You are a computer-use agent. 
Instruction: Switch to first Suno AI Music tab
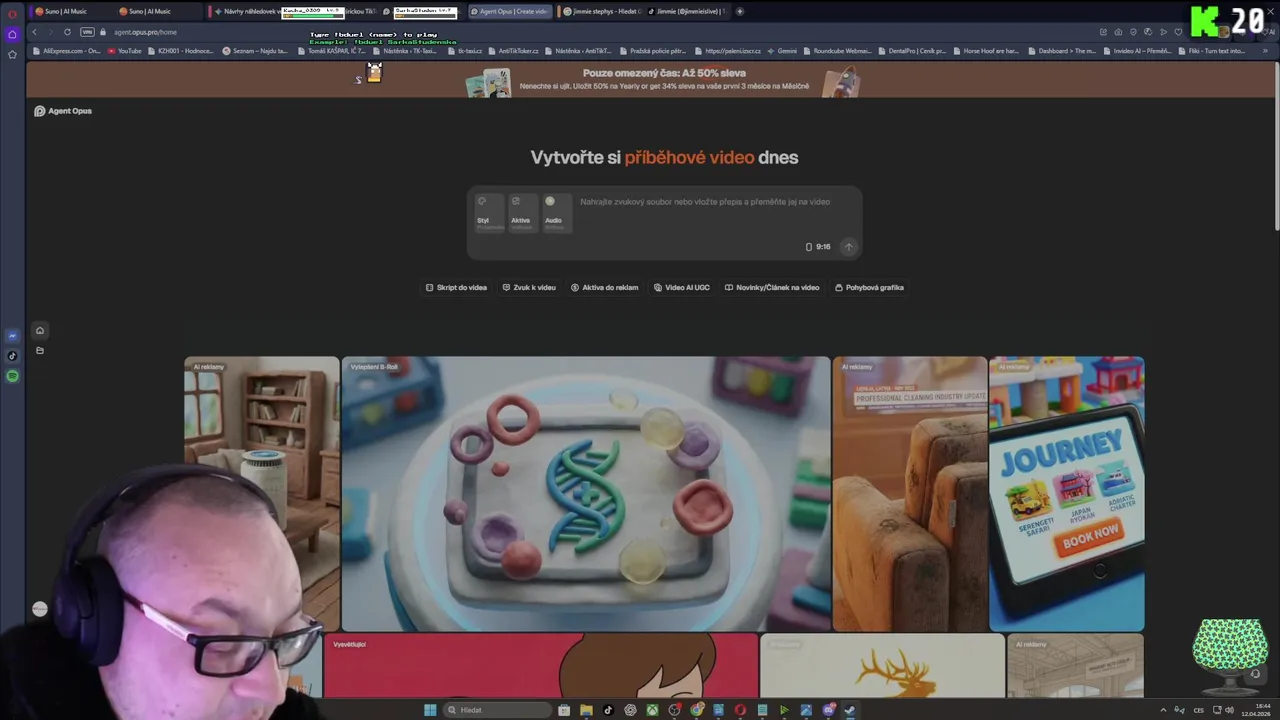coord(65,11)
